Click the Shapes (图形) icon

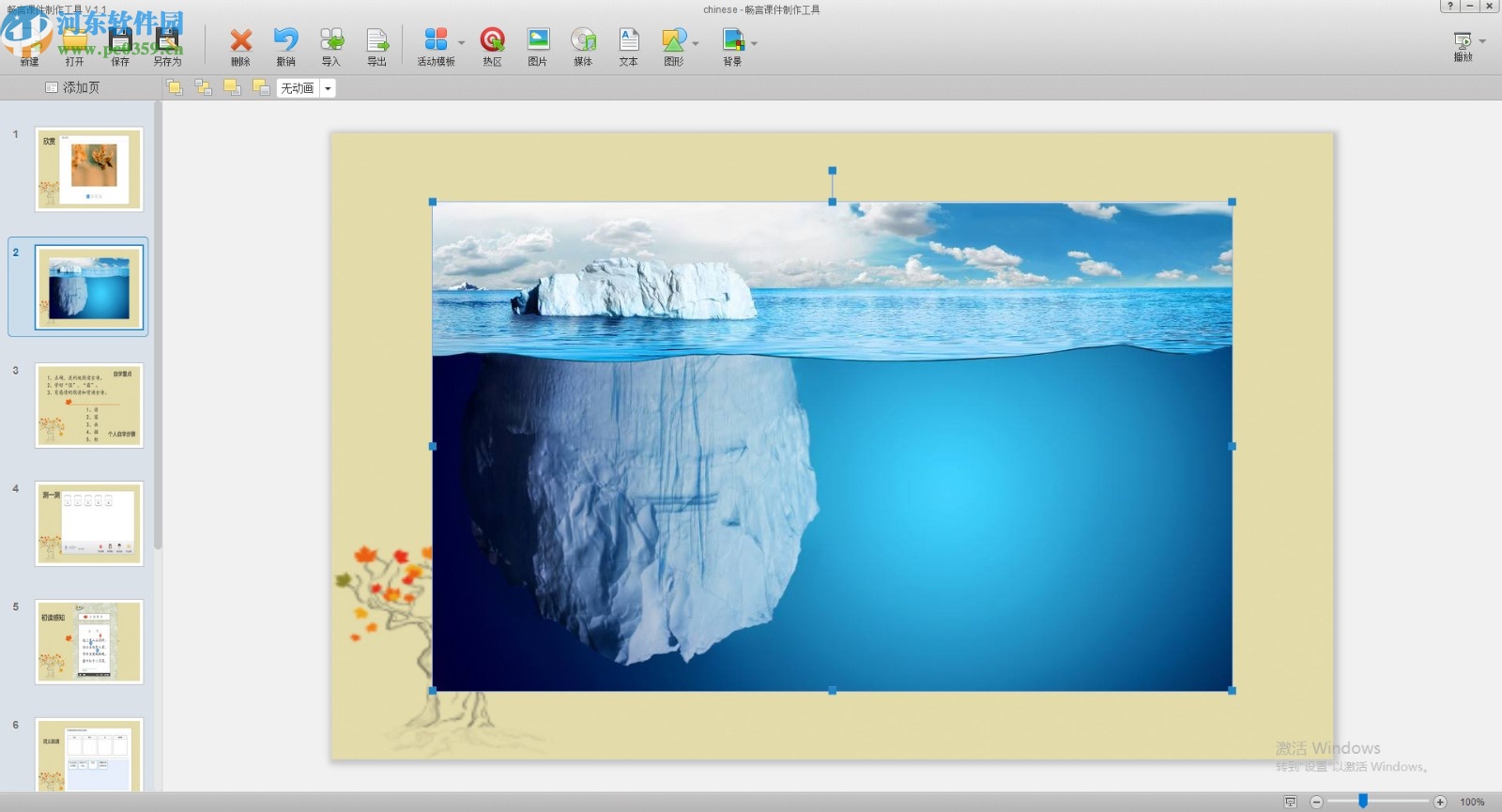673,45
